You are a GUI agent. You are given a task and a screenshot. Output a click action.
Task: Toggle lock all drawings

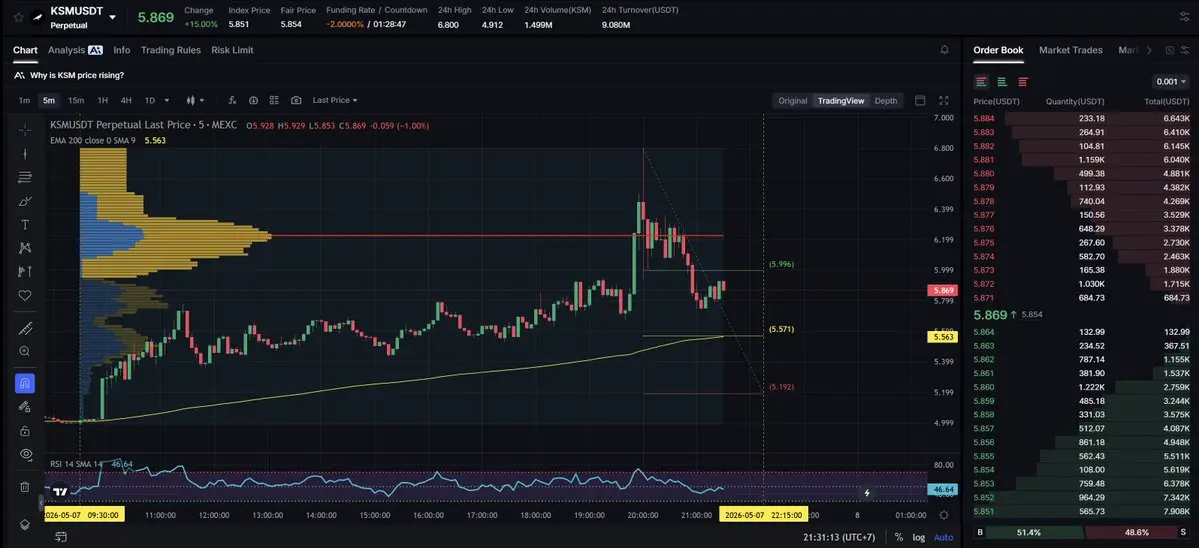(x=24, y=430)
